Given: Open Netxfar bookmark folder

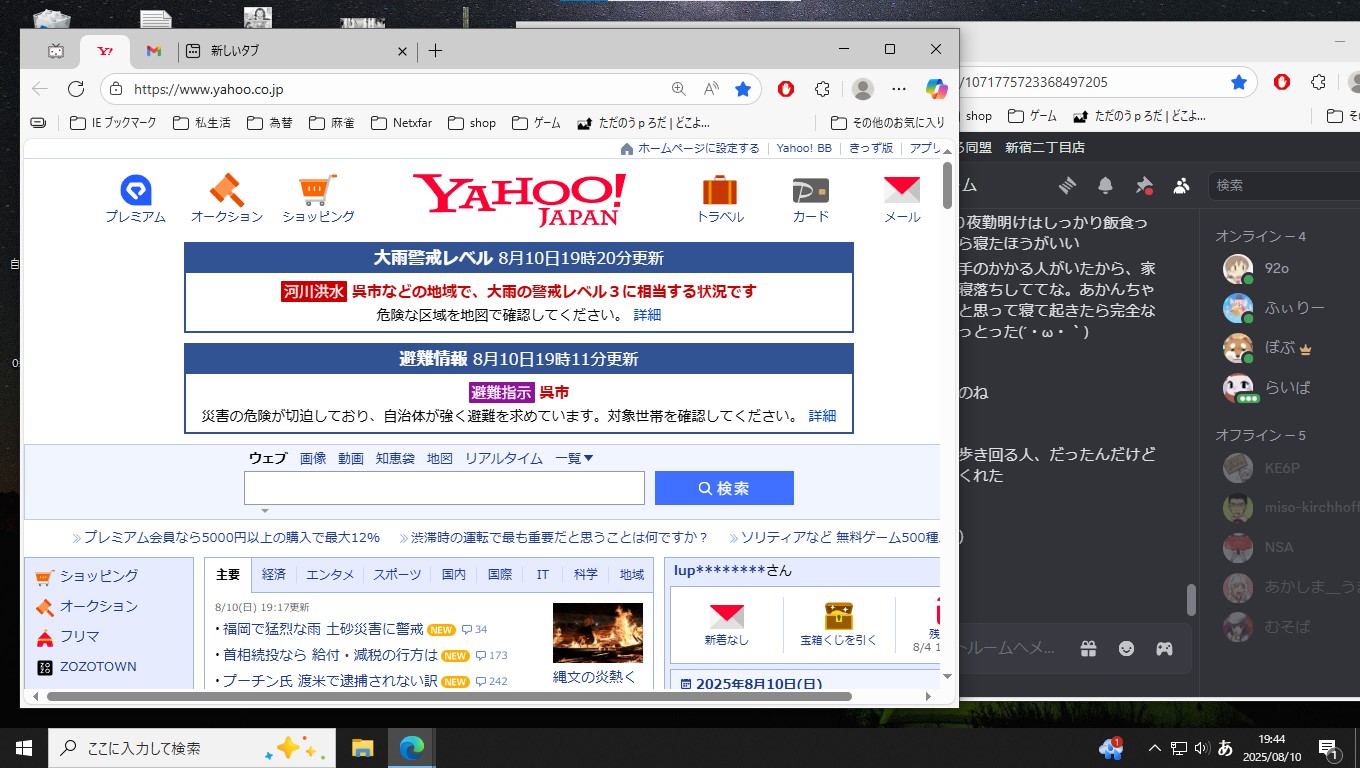Looking at the screenshot, I should (401, 123).
